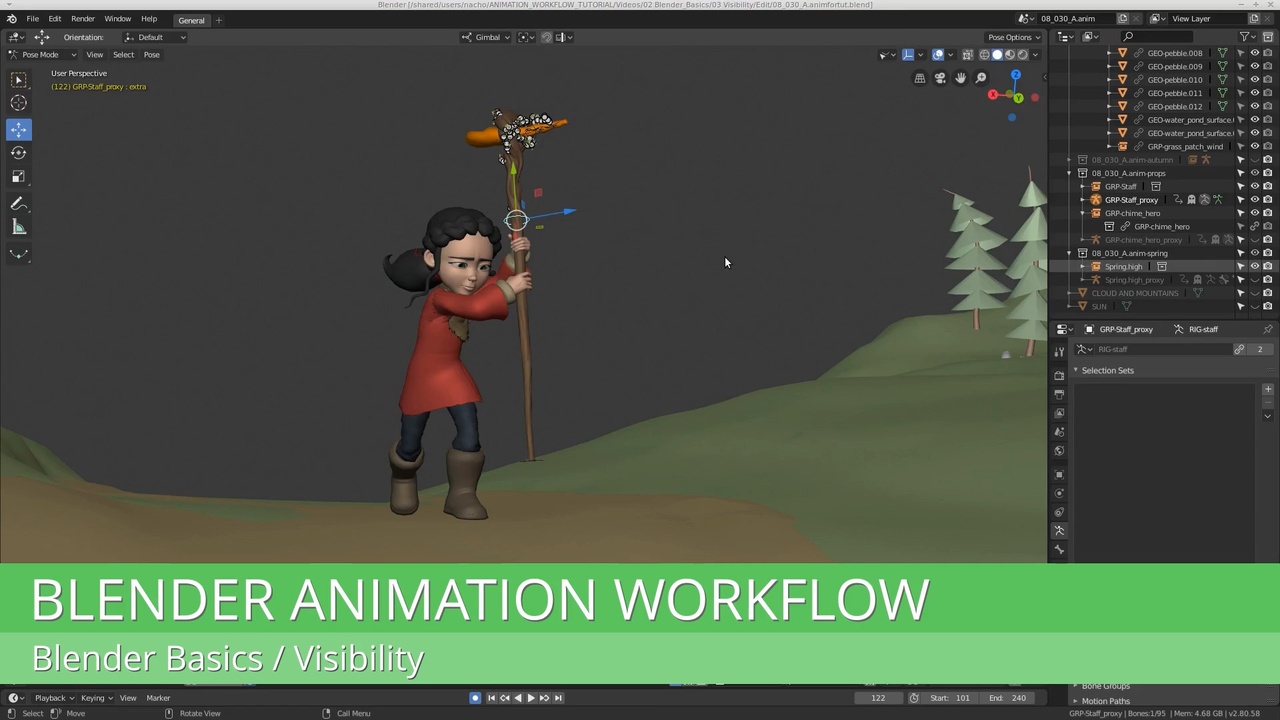Hide GRP-Staff_proxy using its eye icon
Viewport: 1280px width, 720px height.
[x=1254, y=200]
